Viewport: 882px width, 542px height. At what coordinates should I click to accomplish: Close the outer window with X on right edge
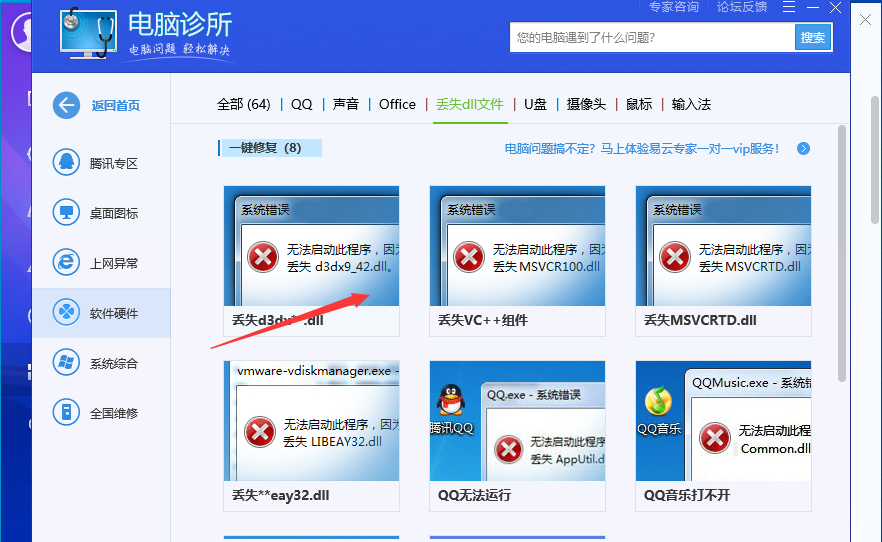865,20
